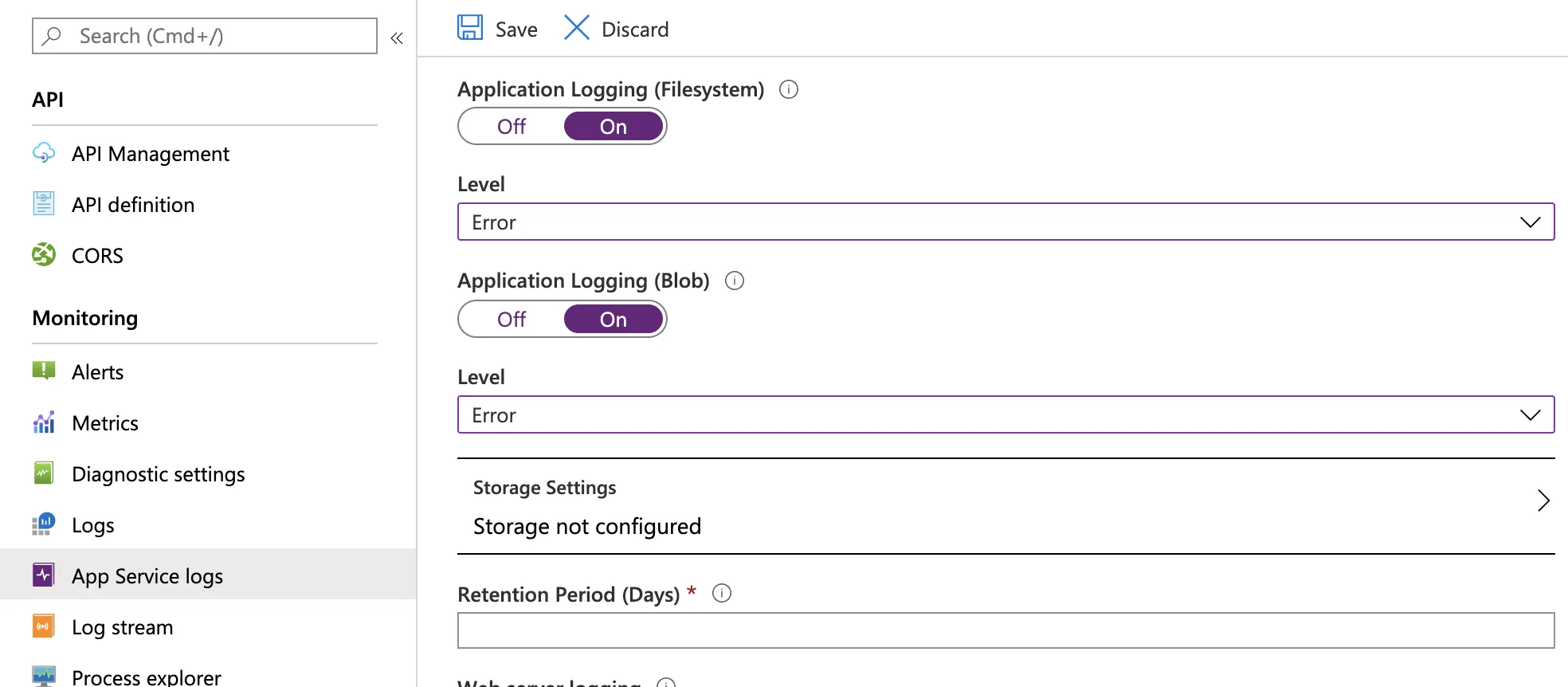This screenshot has width=1568, height=687.
Task: Click the Log stream icon
Action: pos(44,626)
